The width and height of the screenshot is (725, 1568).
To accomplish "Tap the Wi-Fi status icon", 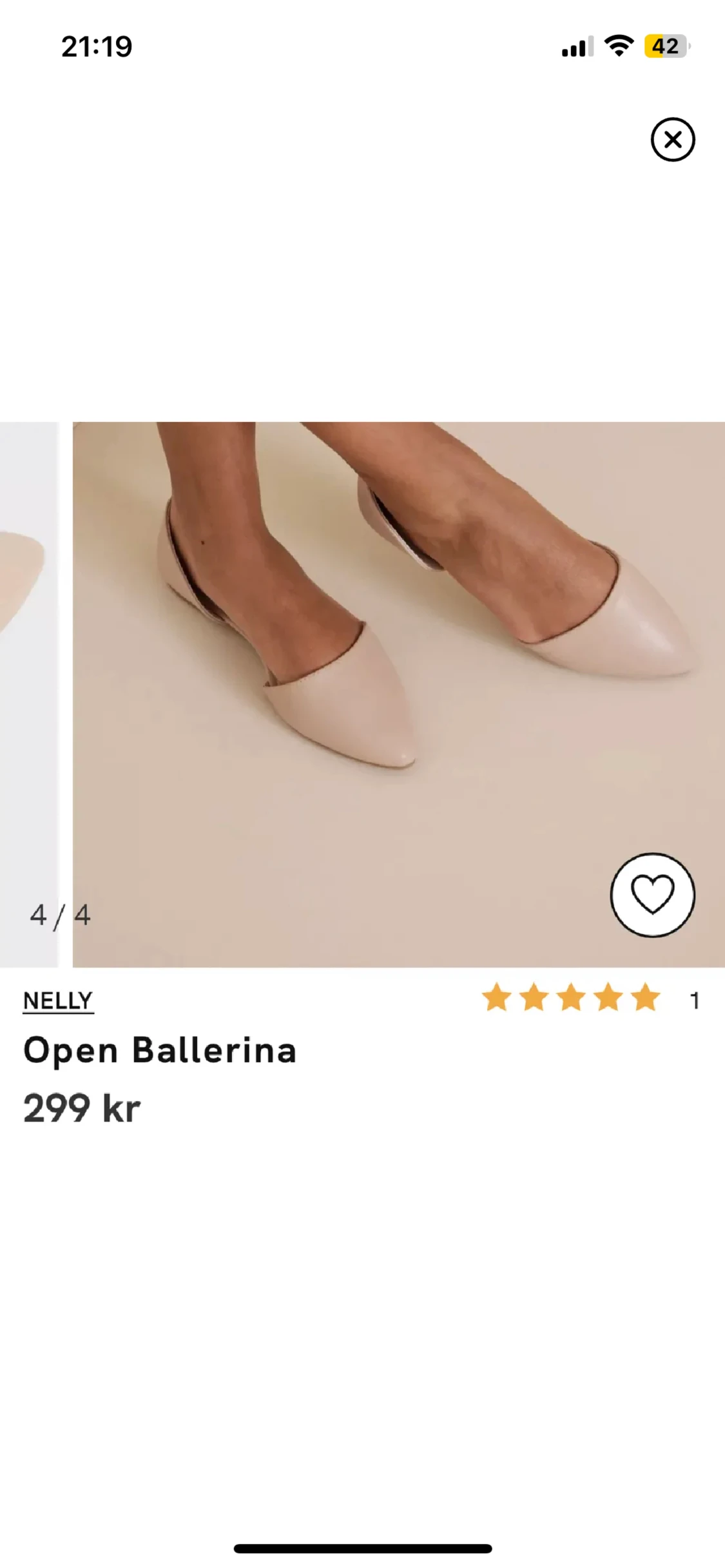I will [619, 46].
